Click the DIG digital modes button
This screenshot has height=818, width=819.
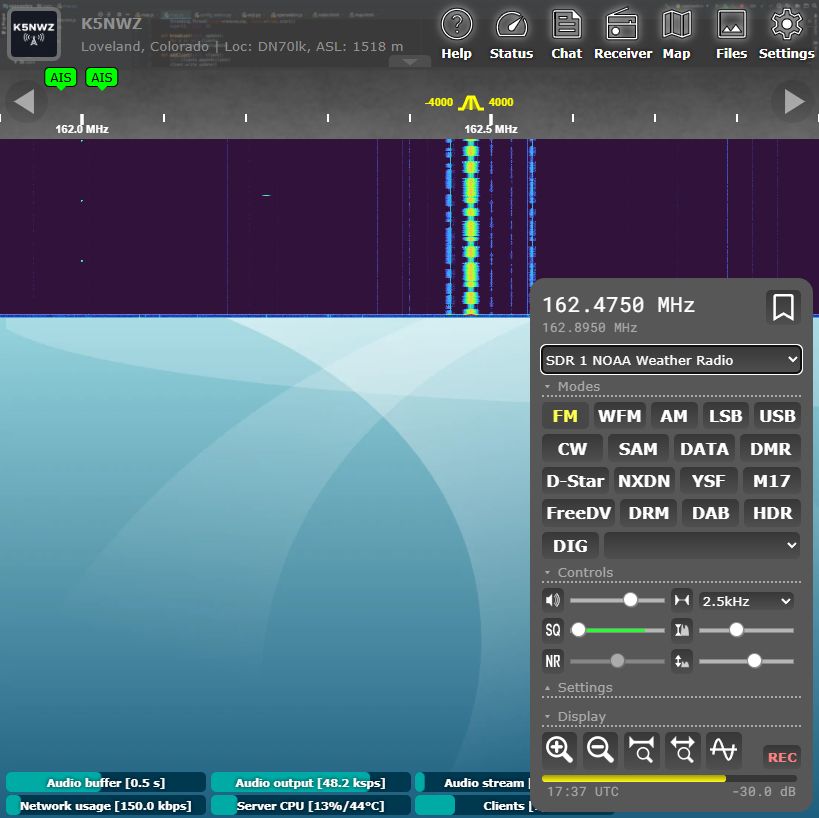click(x=570, y=545)
